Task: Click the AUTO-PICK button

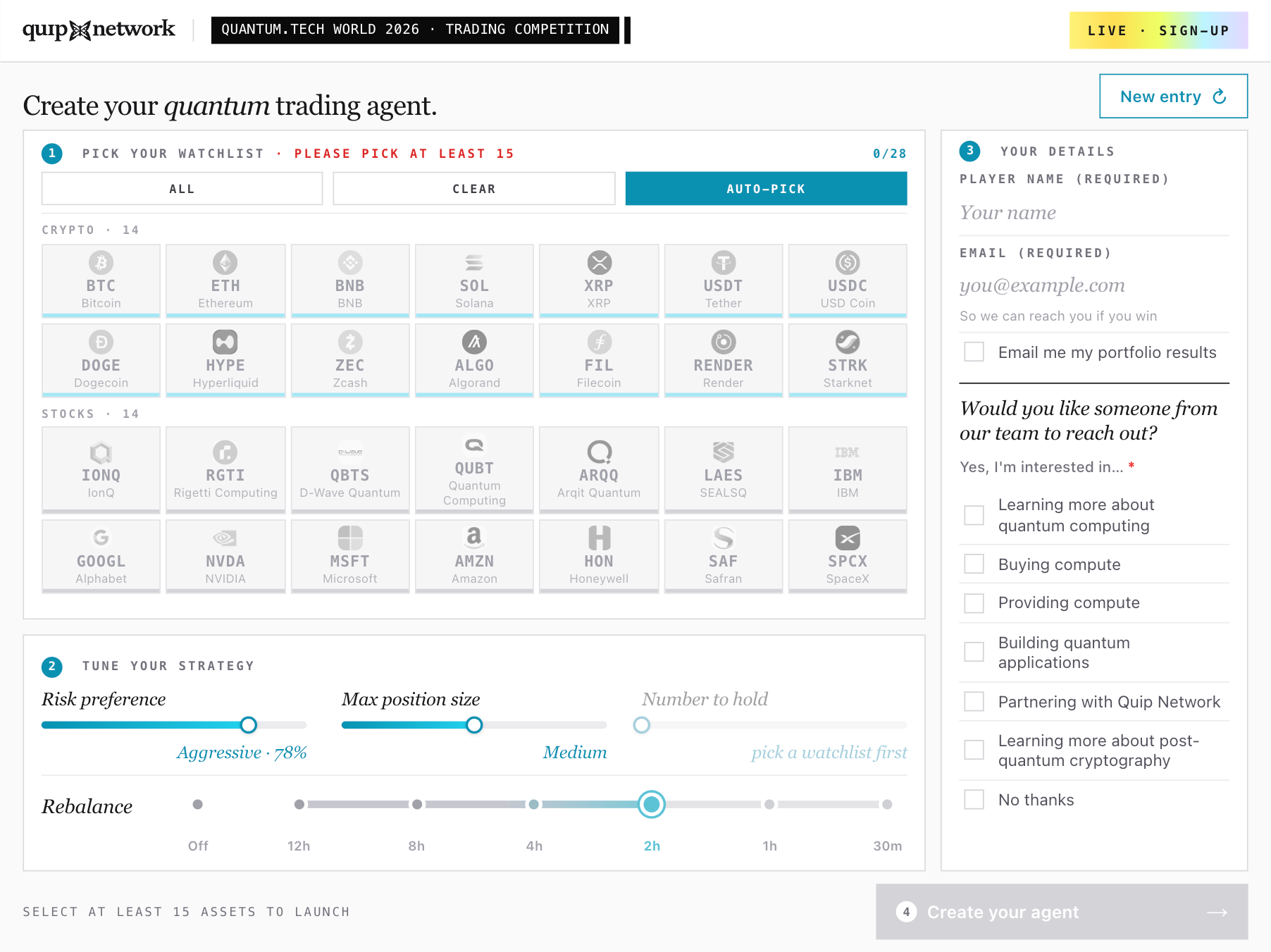Action: (x=766, y=189)
